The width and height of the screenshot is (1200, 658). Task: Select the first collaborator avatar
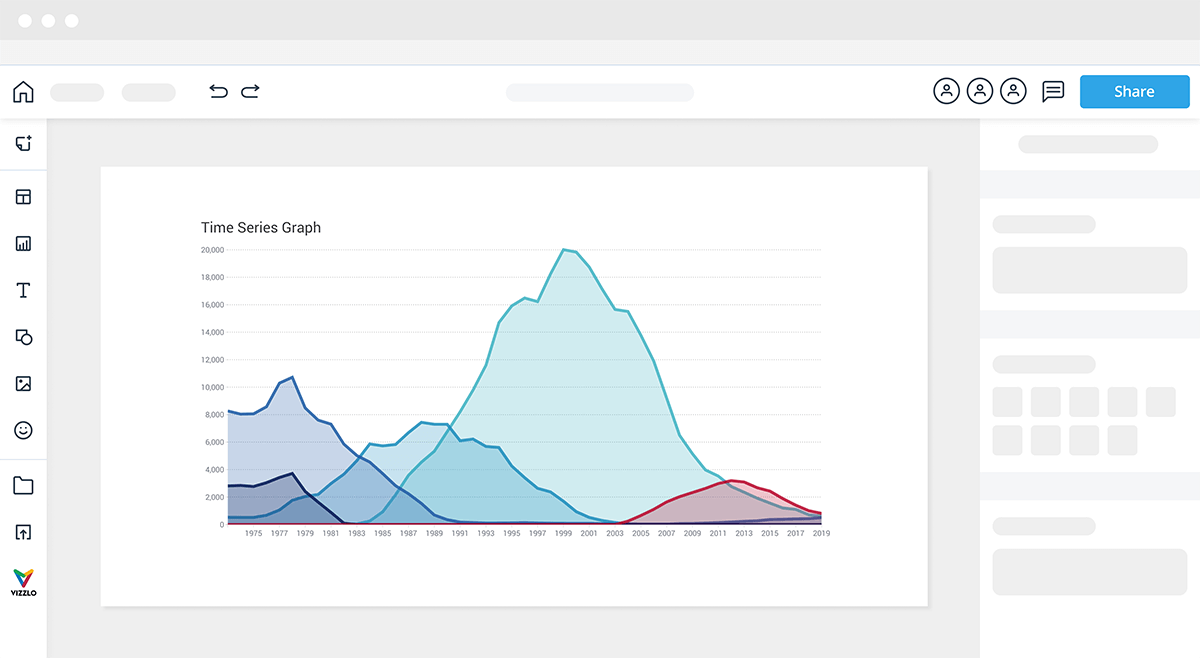946,92
